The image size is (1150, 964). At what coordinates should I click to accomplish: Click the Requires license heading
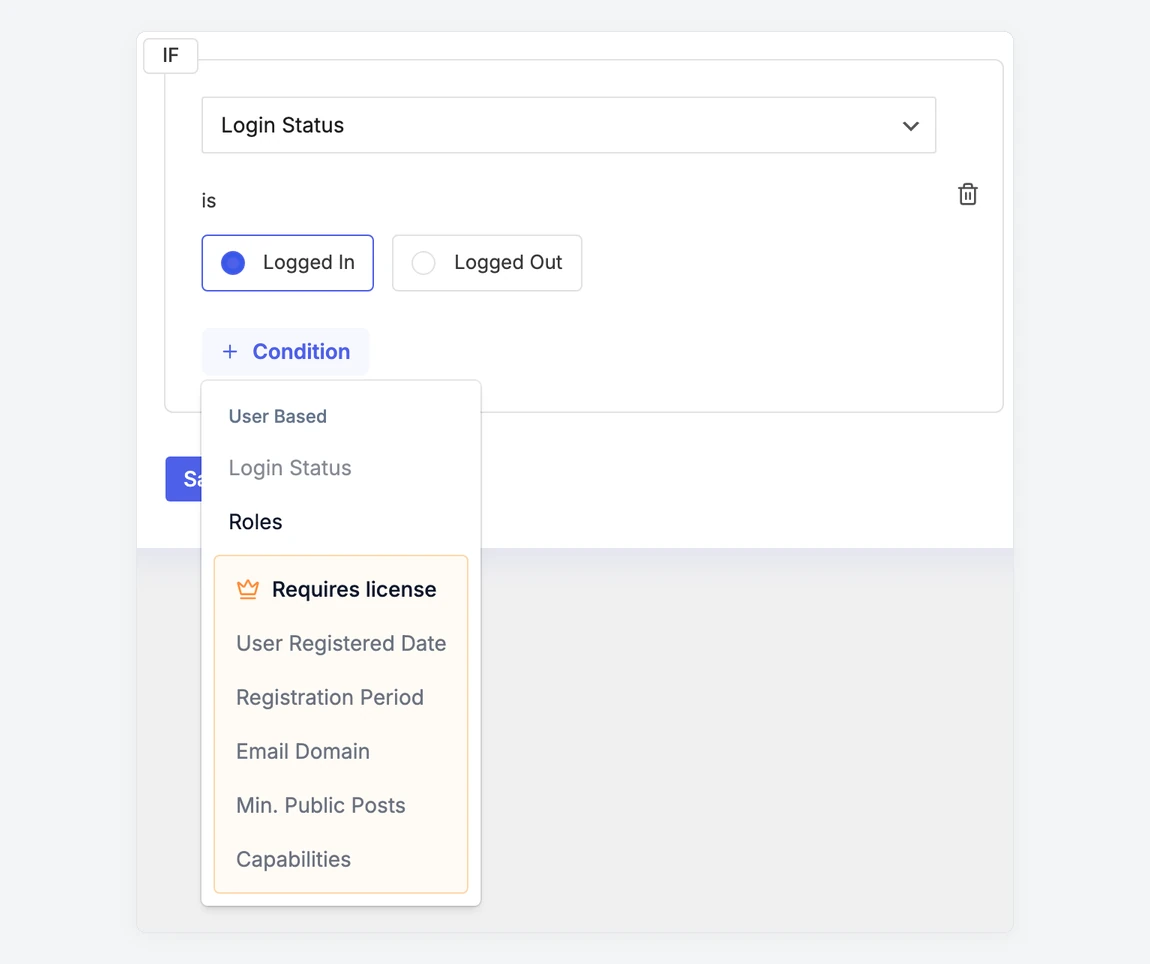tap(354, 589)
